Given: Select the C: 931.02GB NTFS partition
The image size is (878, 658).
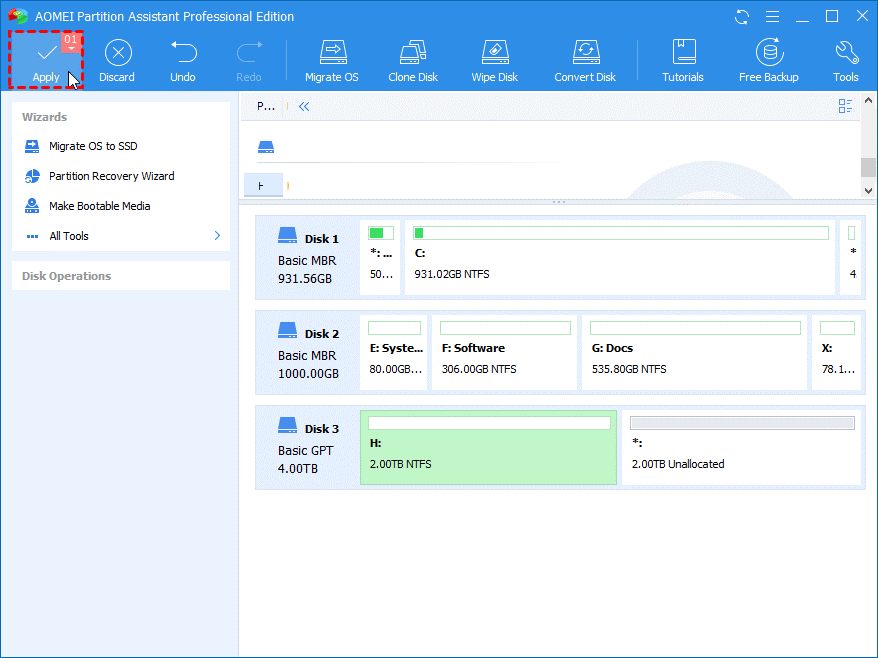Looking at the screenshot, I should tap(620, 258).
